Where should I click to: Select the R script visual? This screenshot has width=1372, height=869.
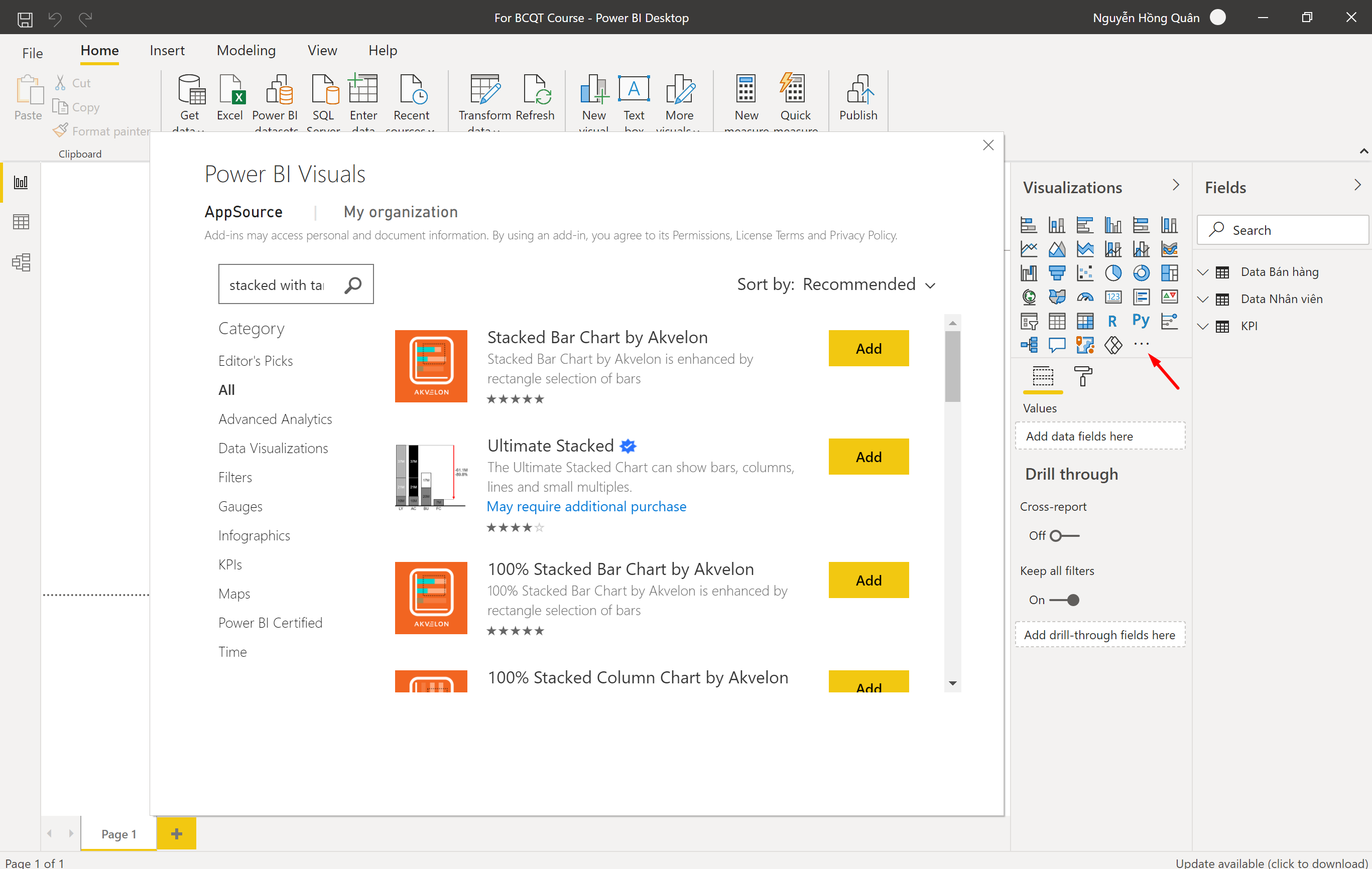(1113, 321)
